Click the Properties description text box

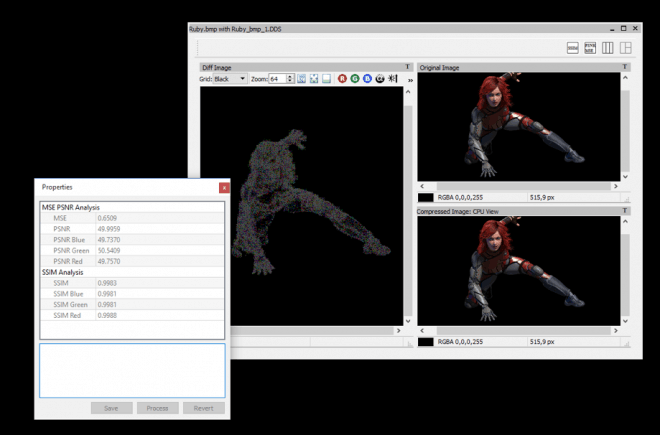pos(132,371)
